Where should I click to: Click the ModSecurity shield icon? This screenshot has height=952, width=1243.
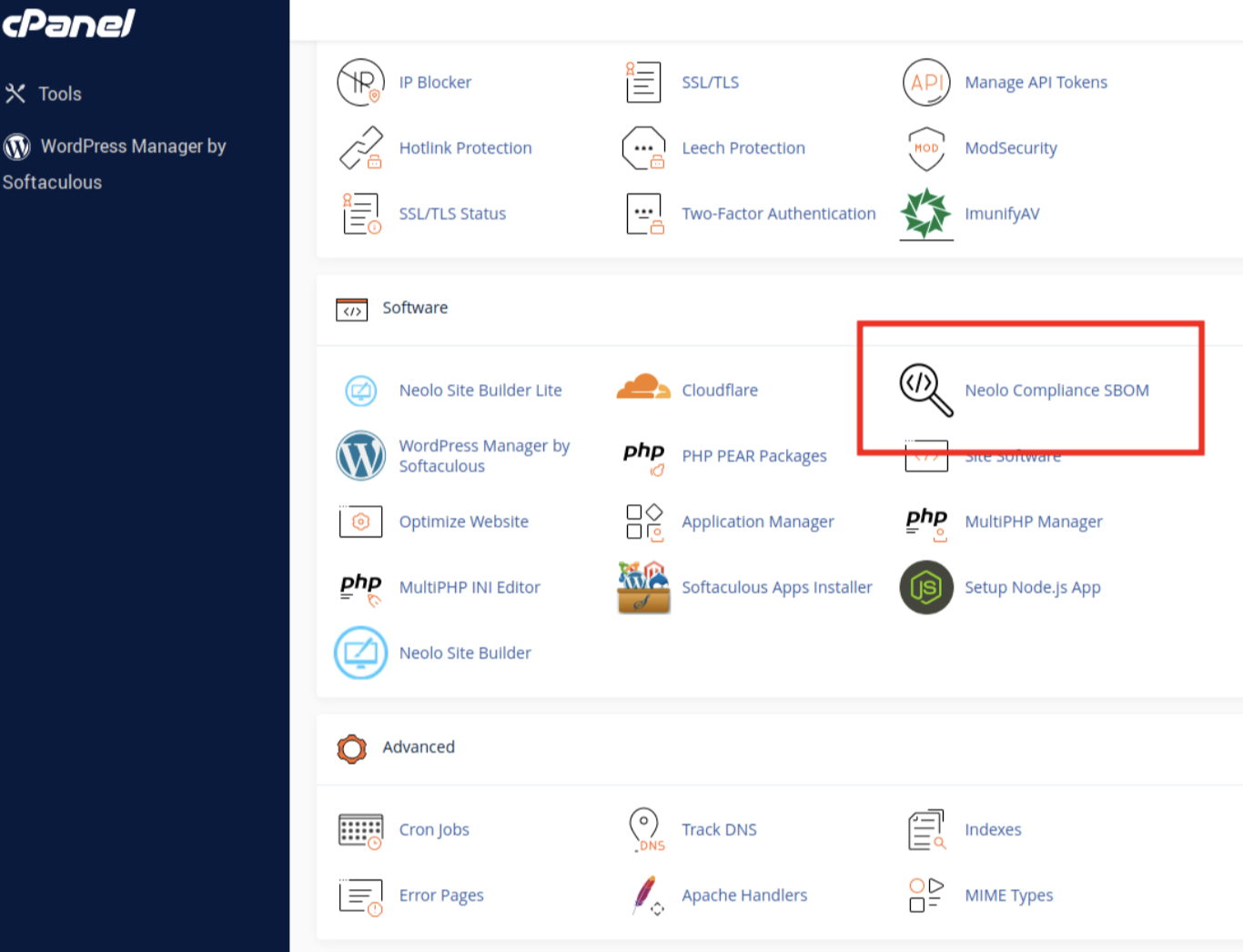[926, 148]
